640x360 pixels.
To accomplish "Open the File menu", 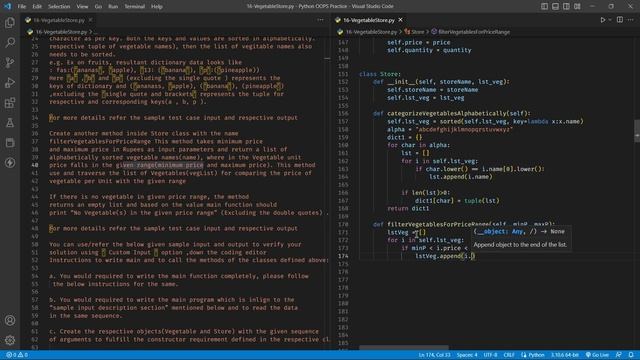I will click(22, 6).
